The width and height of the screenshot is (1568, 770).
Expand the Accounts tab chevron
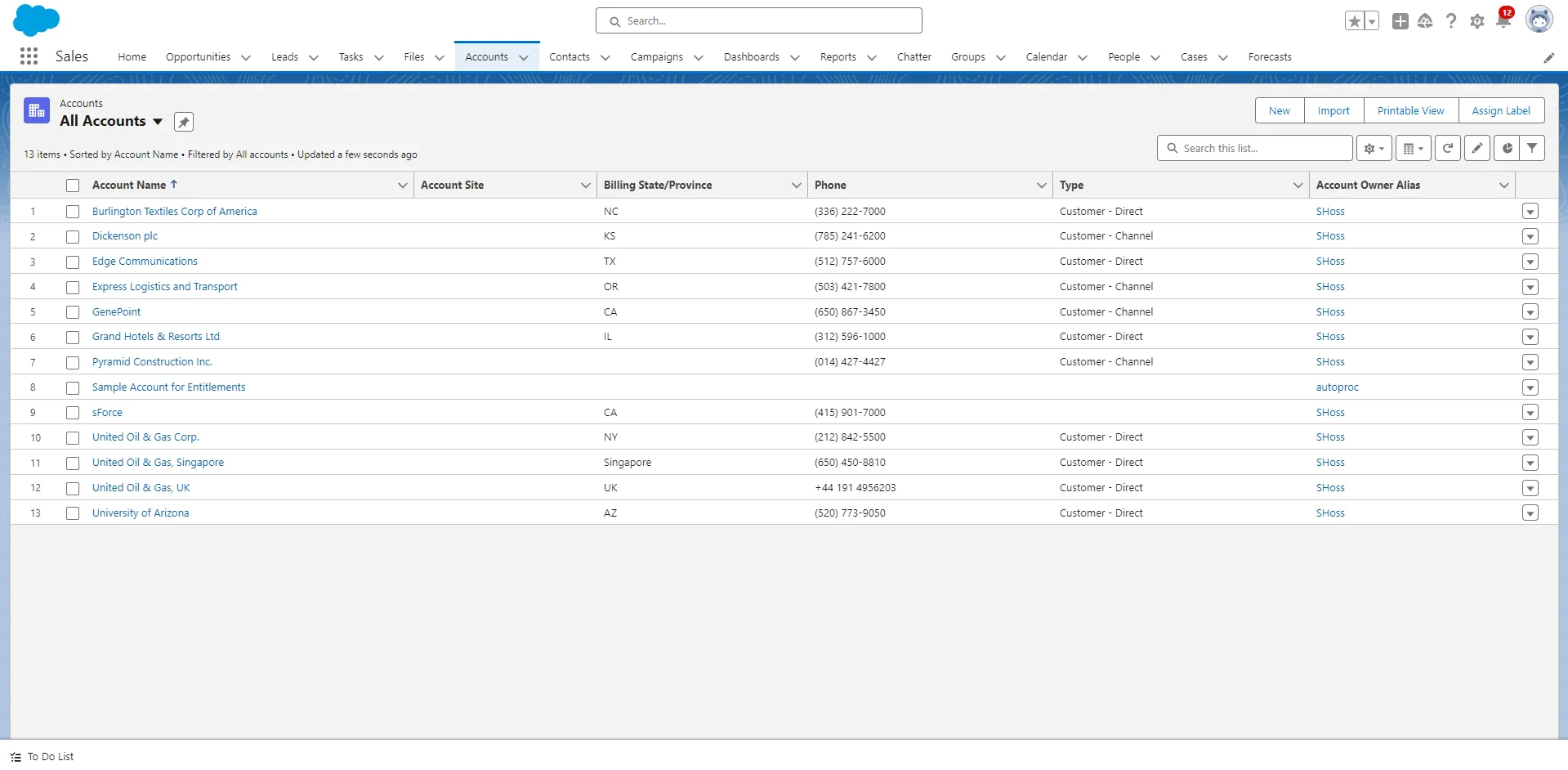click(x=524, y=57)
